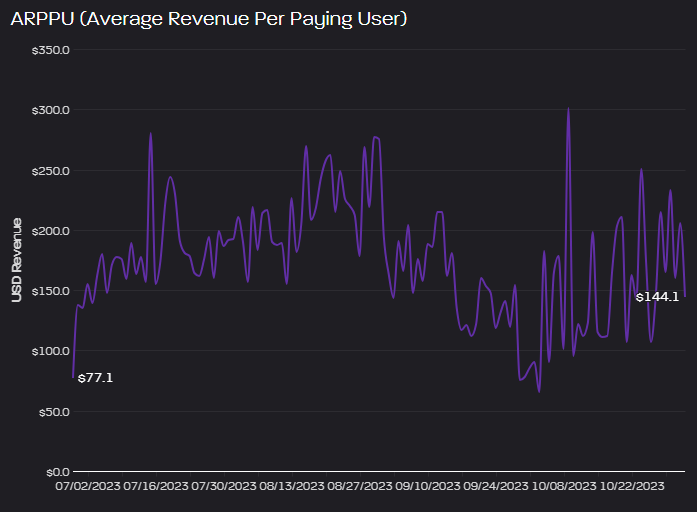697x512 pixels.
Task: Click the ARPPU chart title
Action: 208,20
